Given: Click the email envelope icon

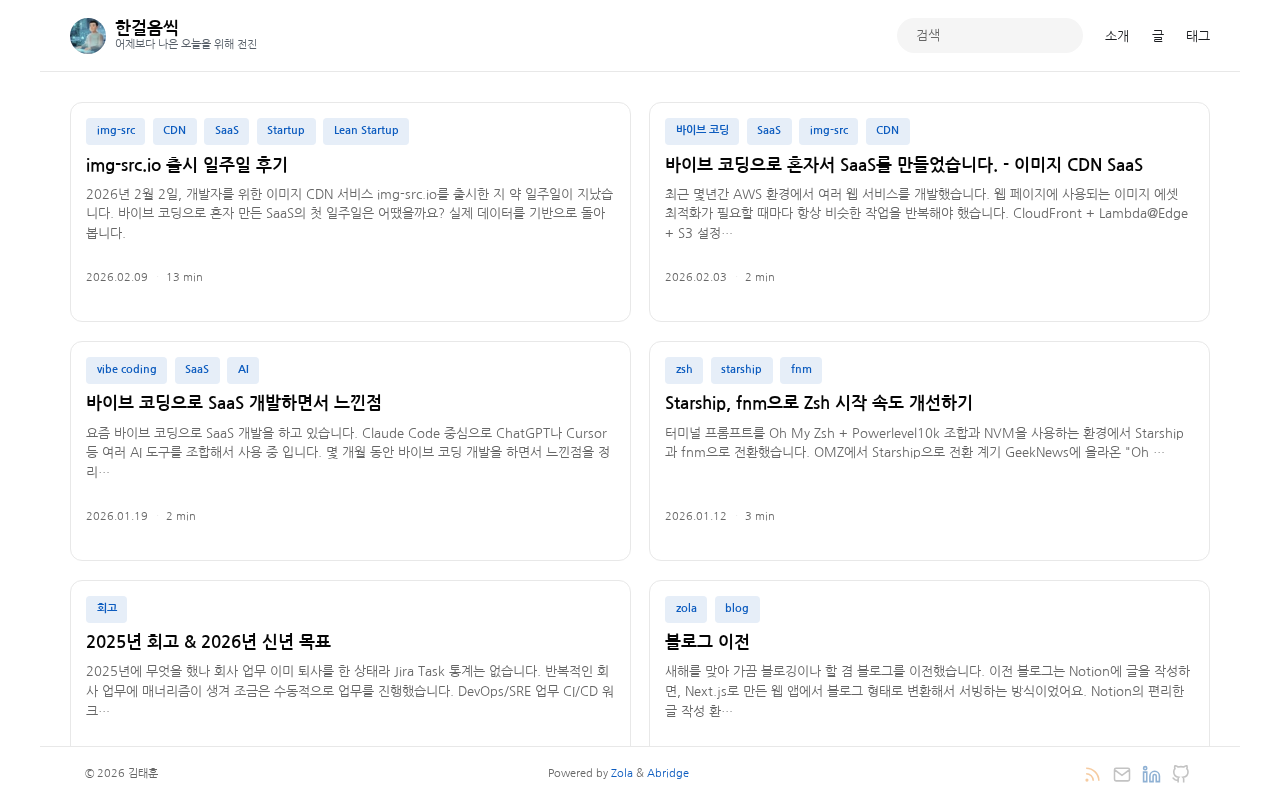Looking at the screenshot, I should point(1122,774).
